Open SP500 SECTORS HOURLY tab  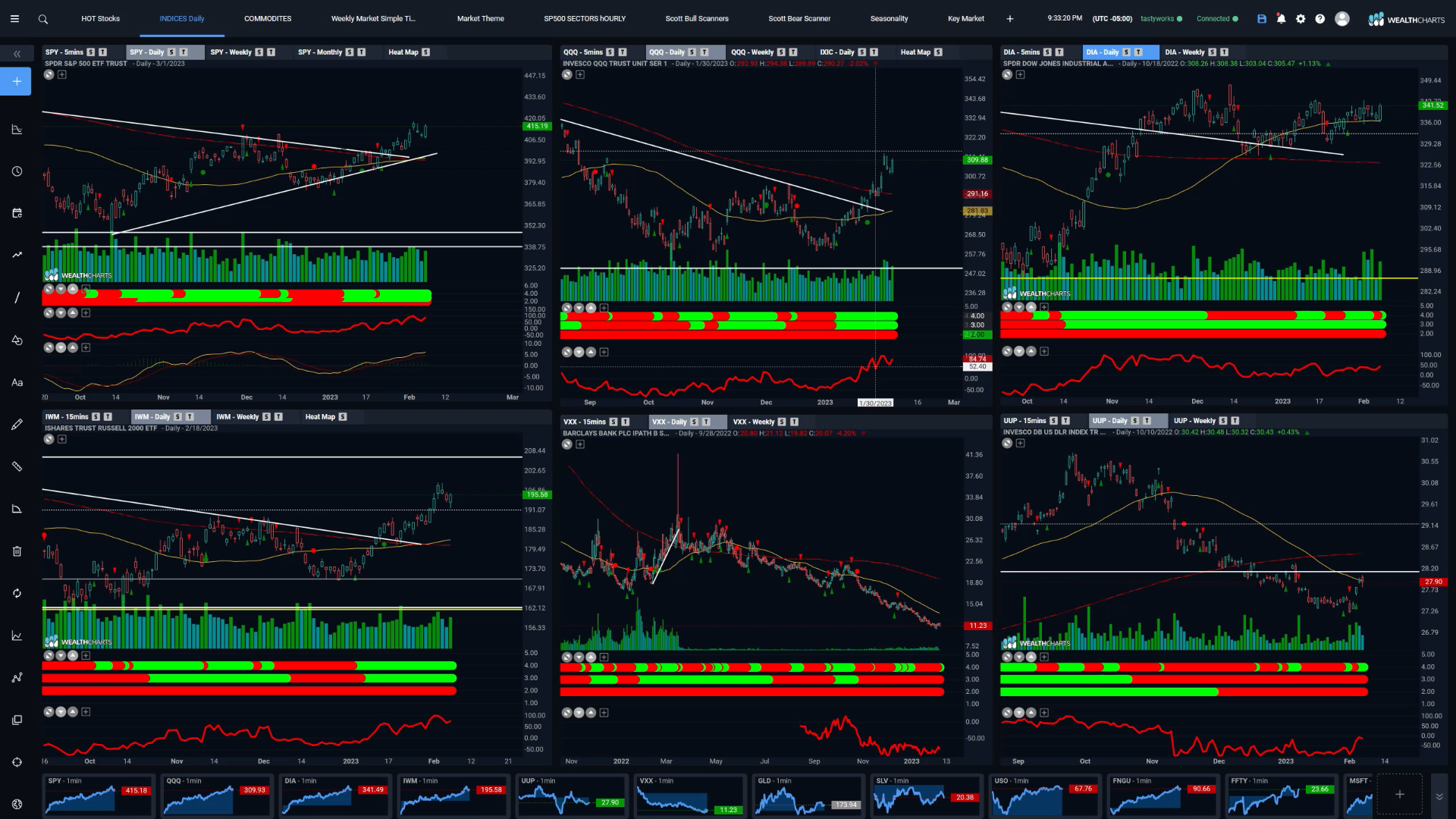(585, 19)
